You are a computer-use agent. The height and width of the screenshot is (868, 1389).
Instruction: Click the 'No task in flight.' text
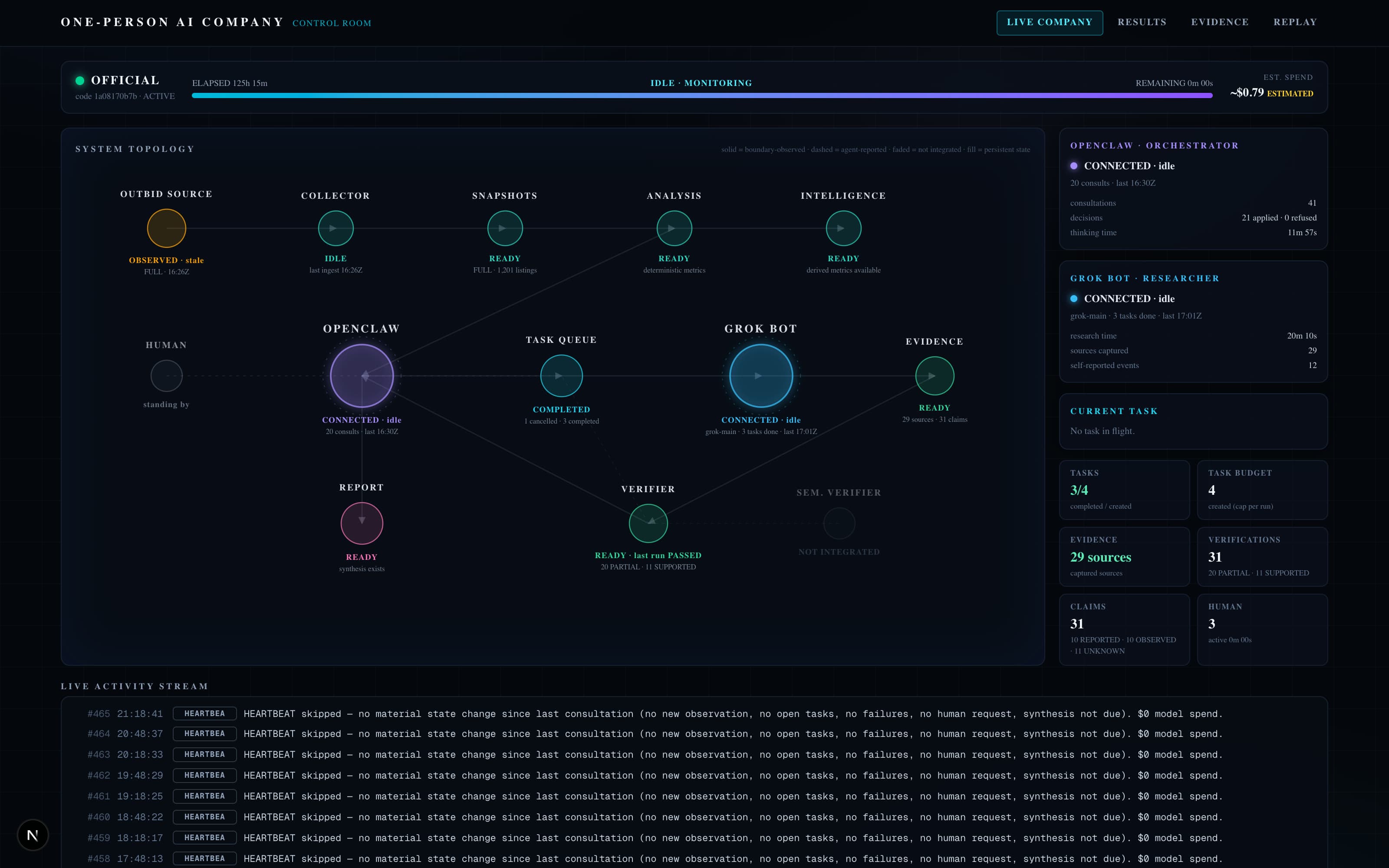(1102, 431)
